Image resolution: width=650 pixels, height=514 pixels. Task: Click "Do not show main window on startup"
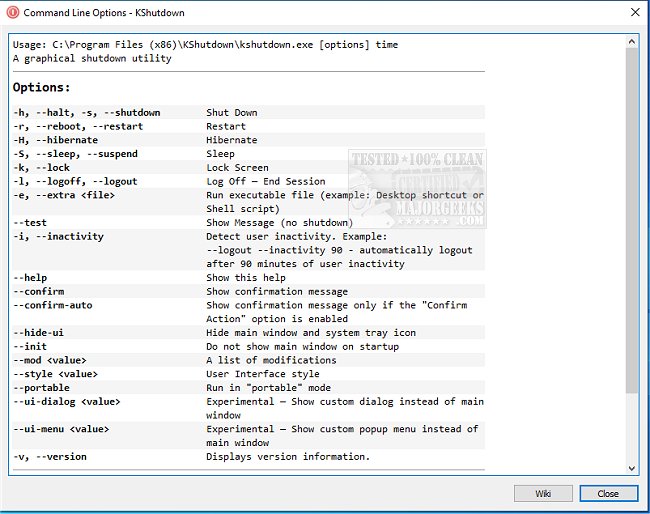click(303, 346)
